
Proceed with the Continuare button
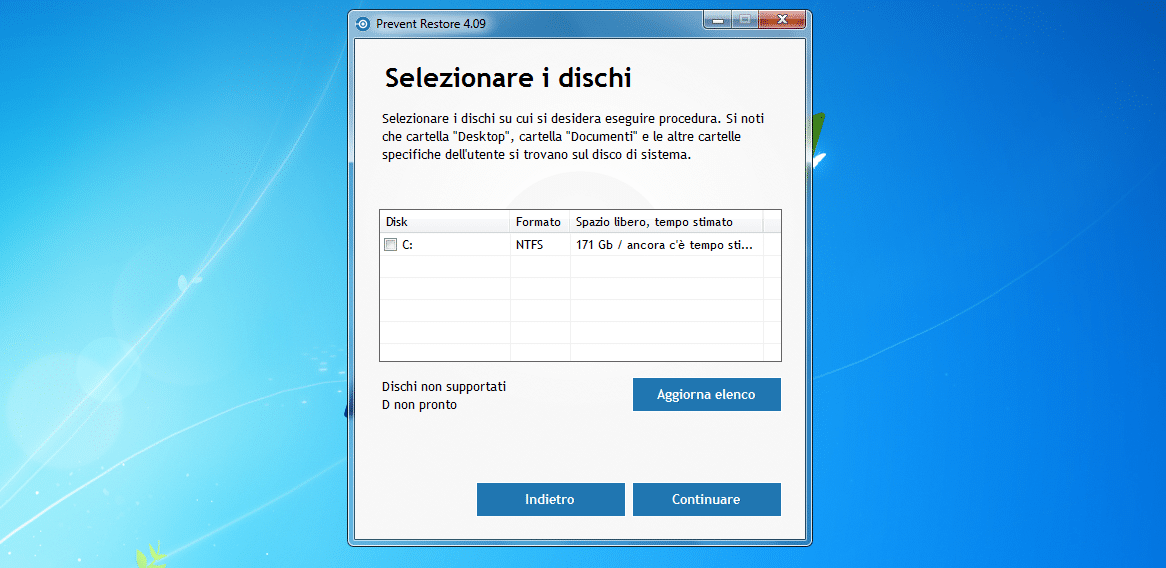coord(706,499)
